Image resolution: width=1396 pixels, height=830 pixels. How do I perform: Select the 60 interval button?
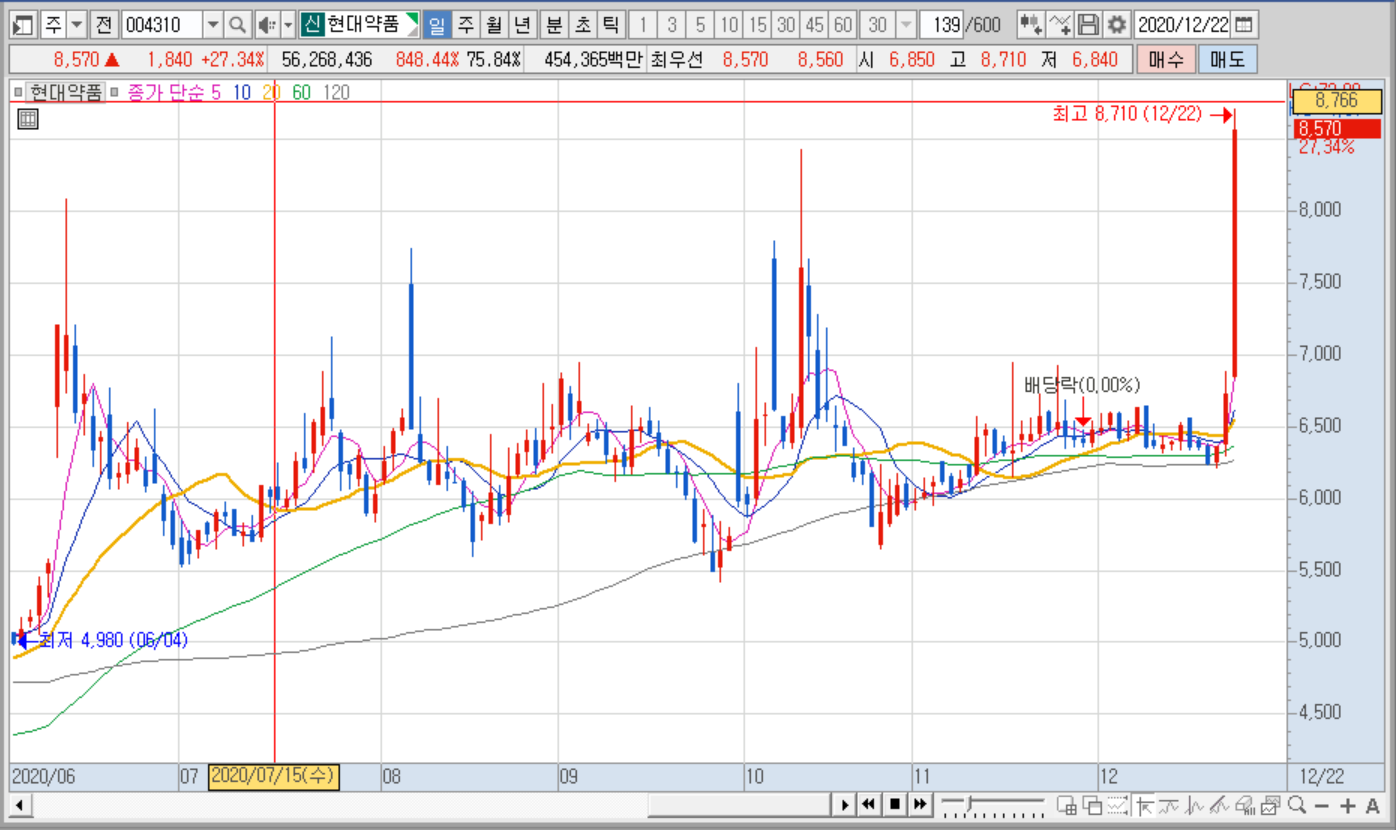pyautogui.click(x=844, y=25)
